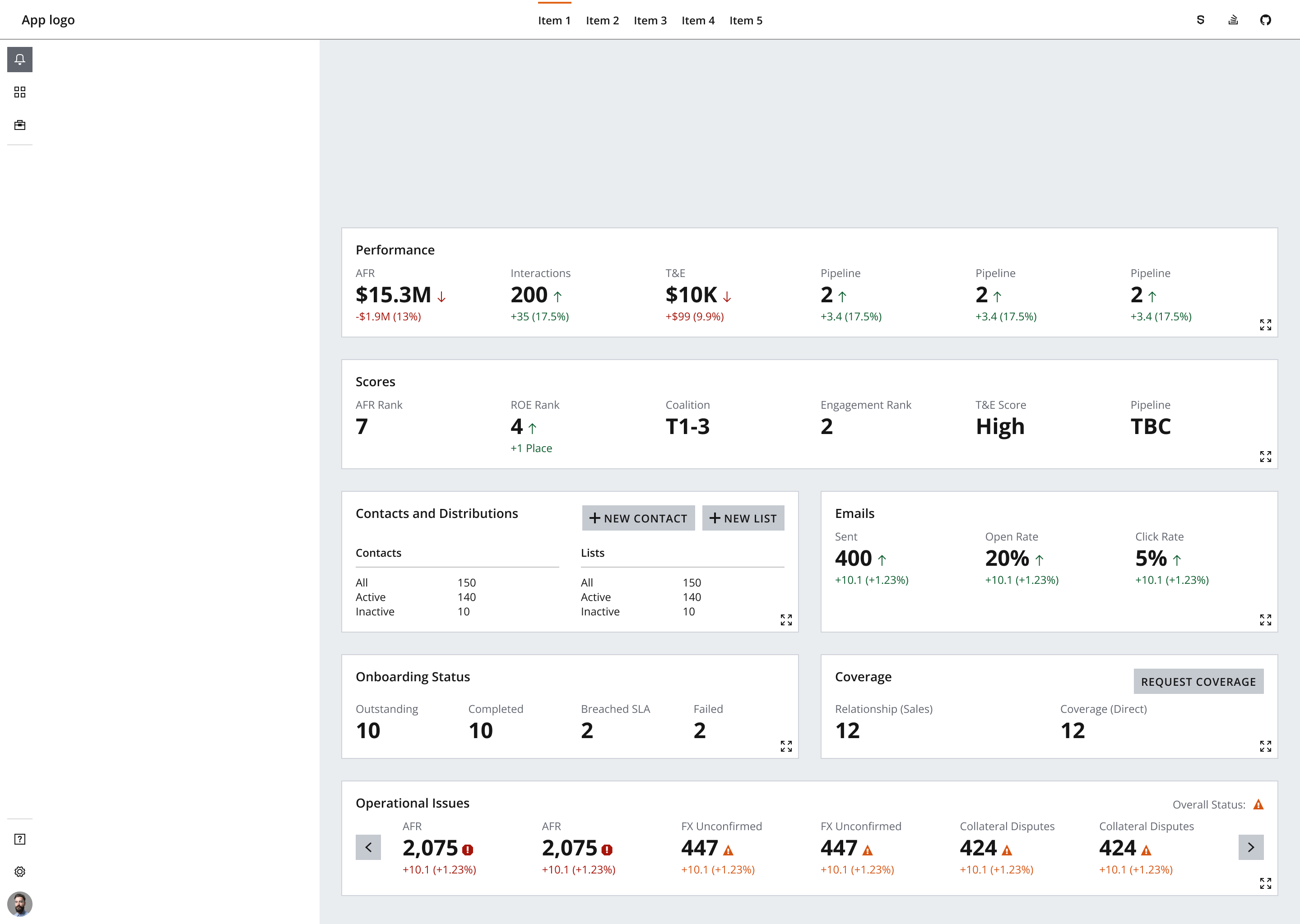Go to previous Operational Issues items
The width and height of the screenshot is (1300, 924).
(x=368, y=848)
